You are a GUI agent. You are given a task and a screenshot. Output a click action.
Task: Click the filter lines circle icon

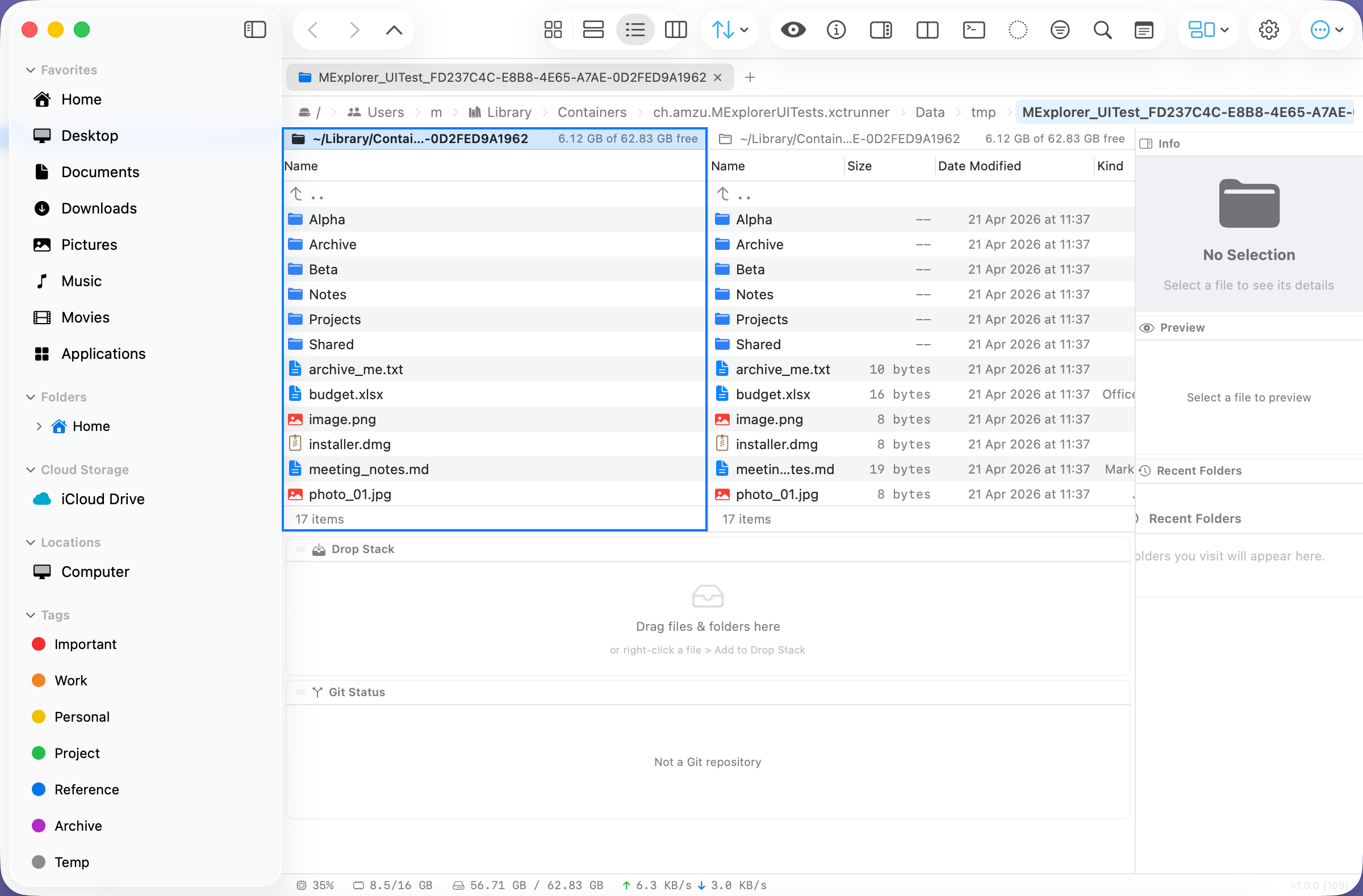(x=1060, y=29)
